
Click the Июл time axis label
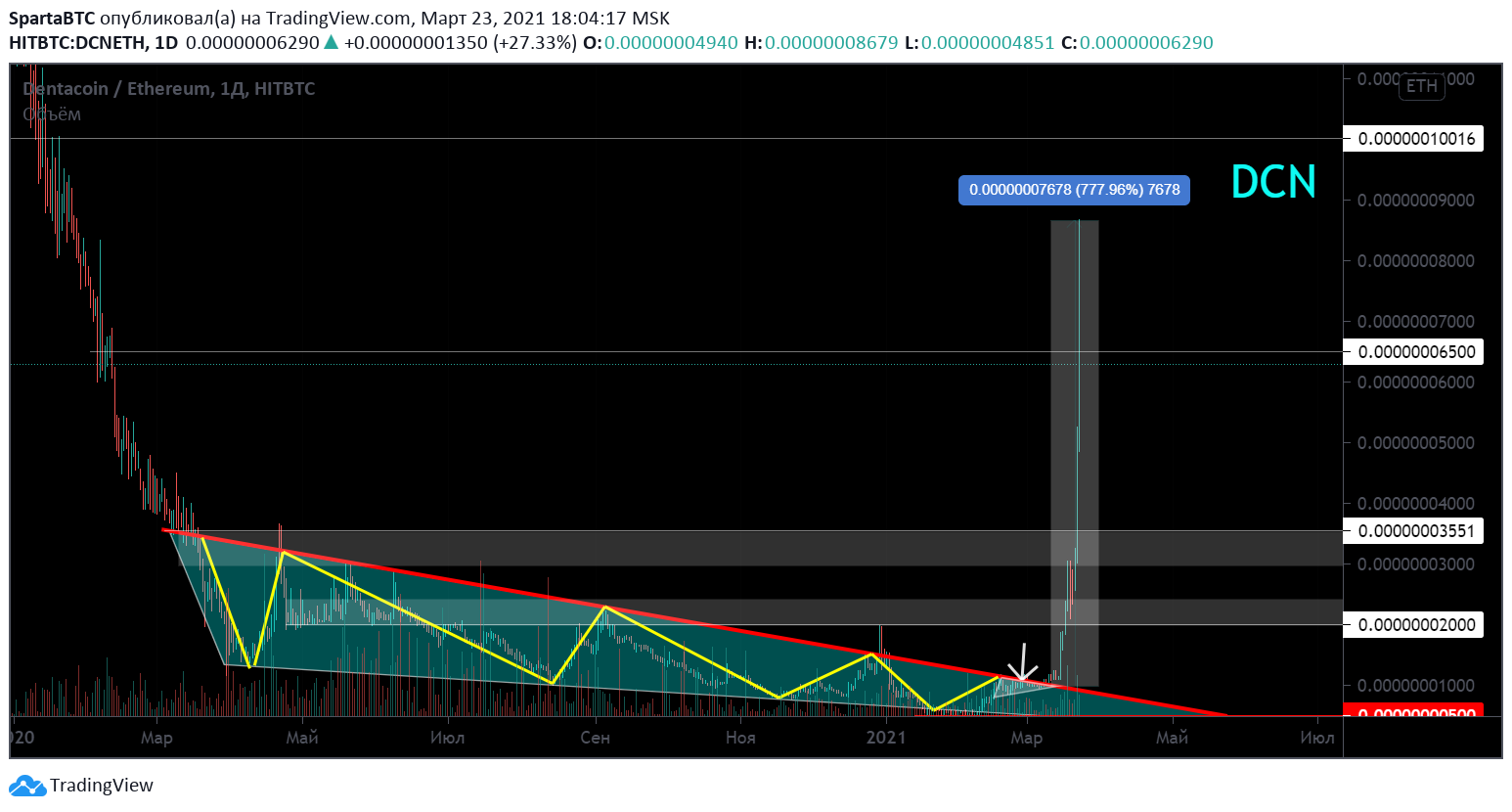coord(448,738)
